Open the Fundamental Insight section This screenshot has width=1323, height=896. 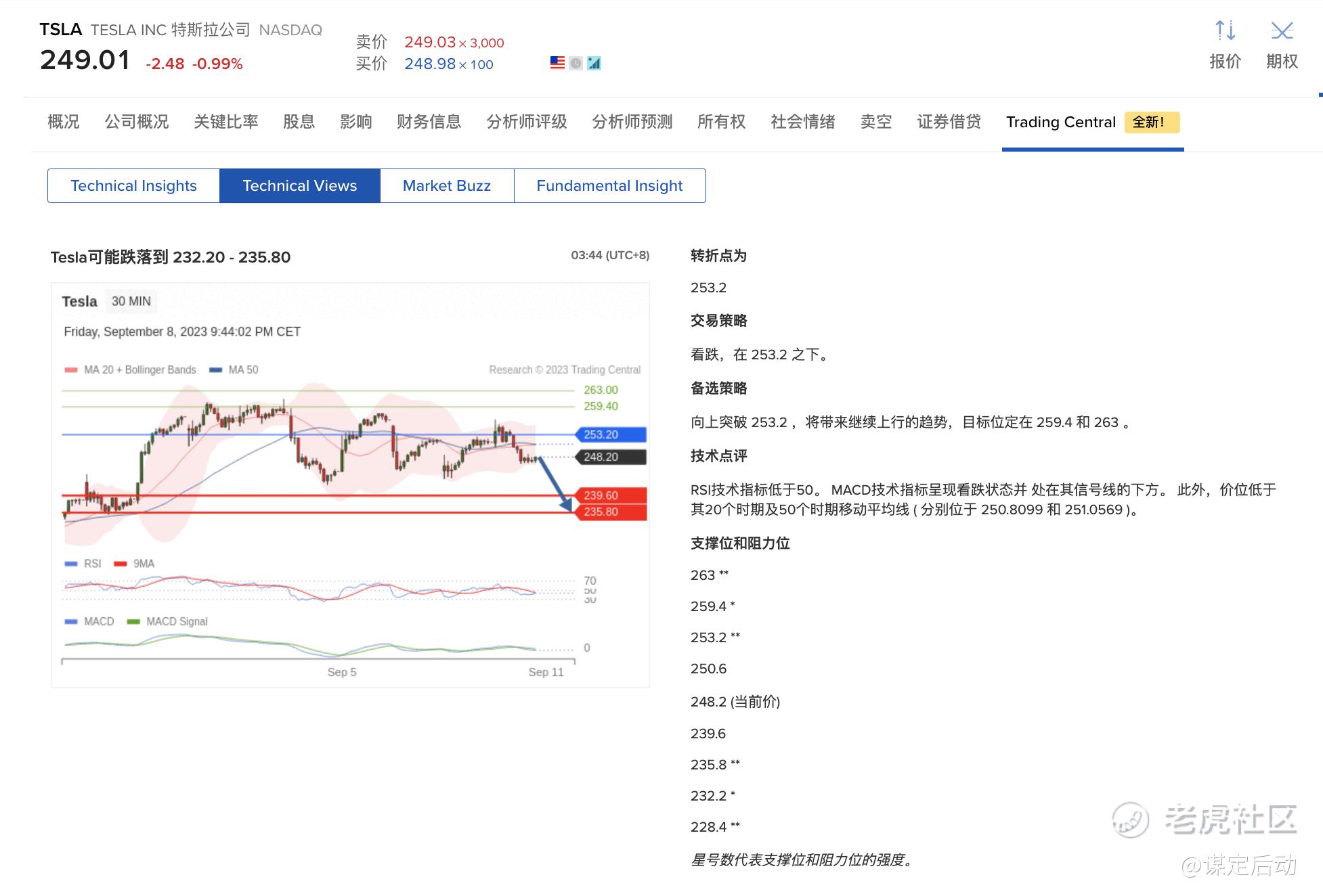(x=609, y=185)
